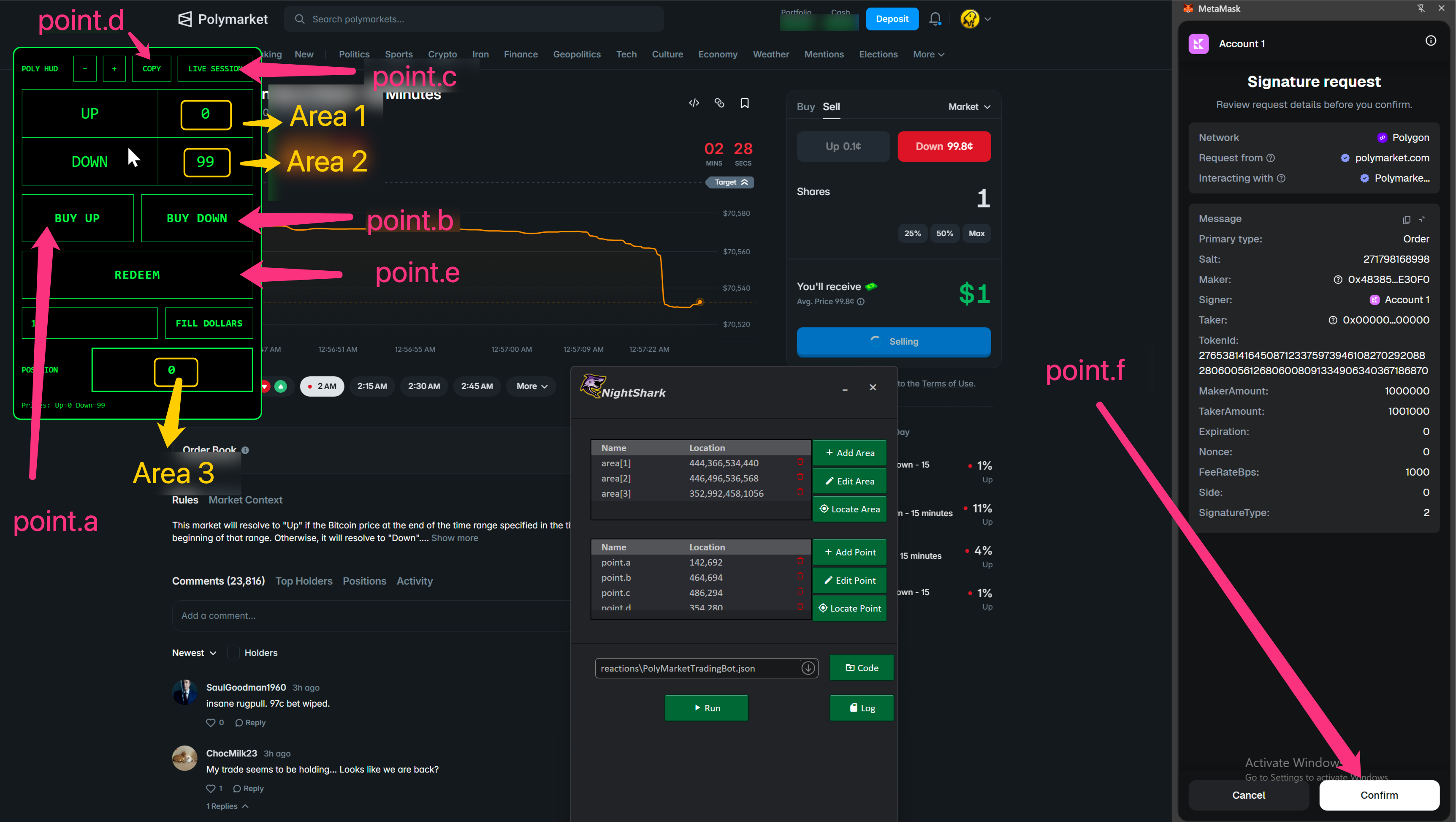Click the unpin icon in the MetaMask title bar
The image size is (1456, 822).
1421,8
